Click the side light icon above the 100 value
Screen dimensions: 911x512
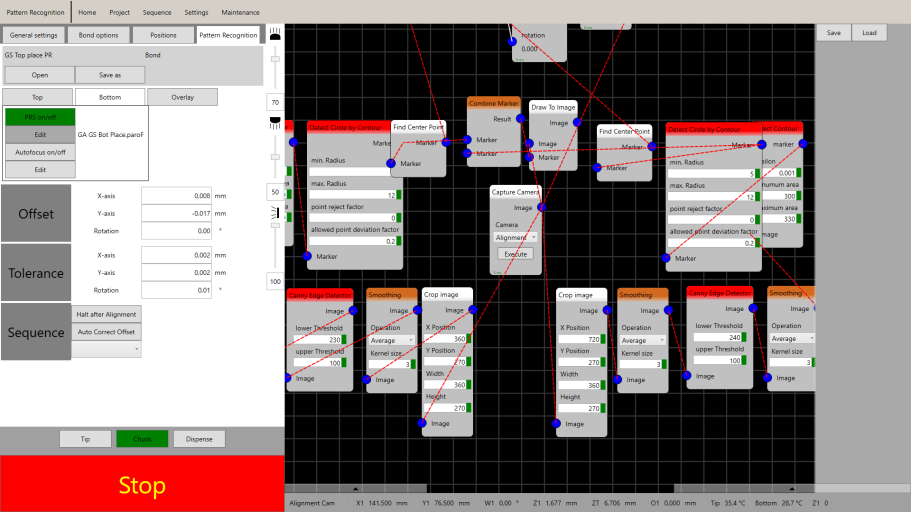(274, 212)
